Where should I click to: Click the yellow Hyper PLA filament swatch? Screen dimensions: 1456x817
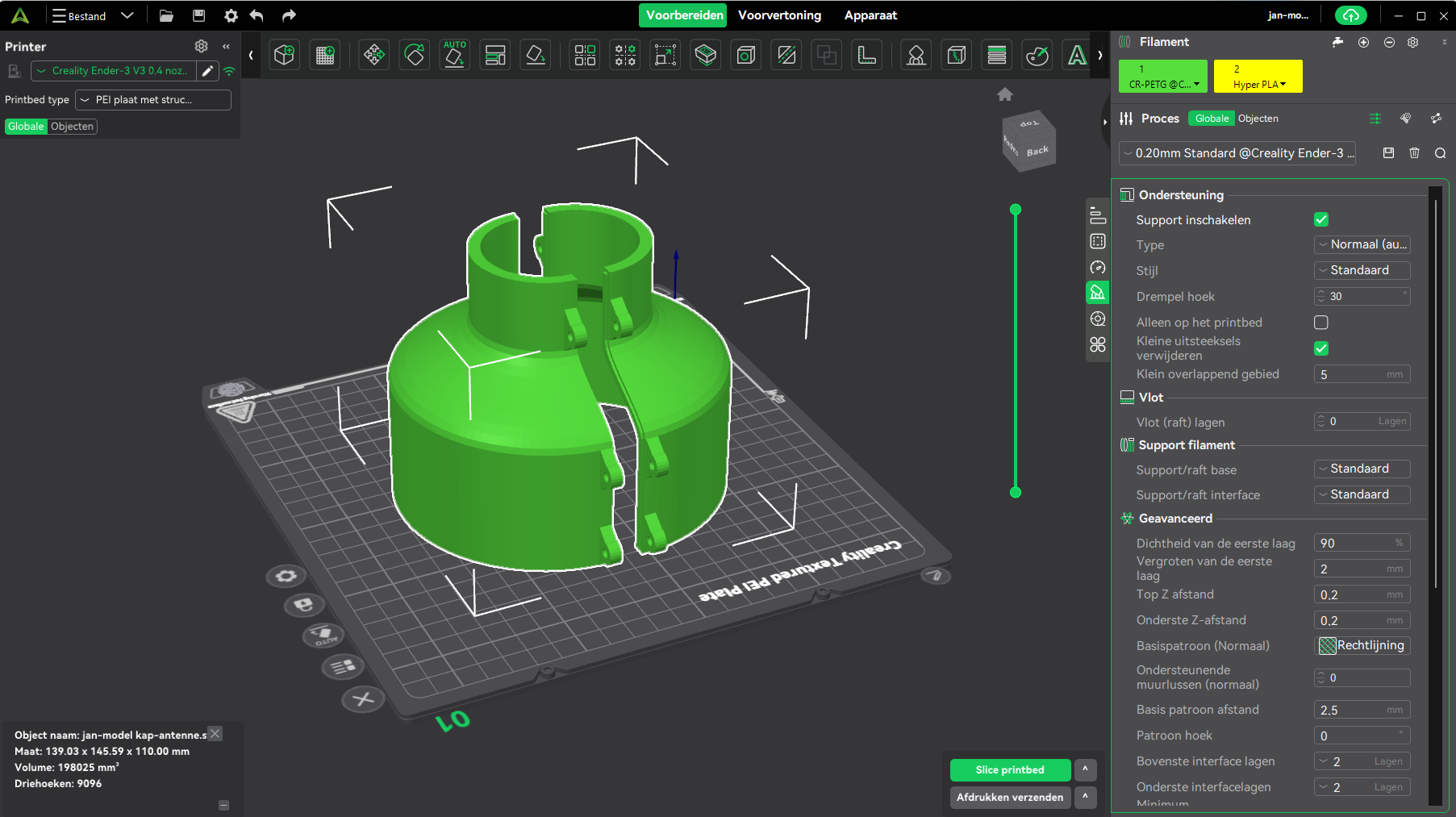point(1258,76)
